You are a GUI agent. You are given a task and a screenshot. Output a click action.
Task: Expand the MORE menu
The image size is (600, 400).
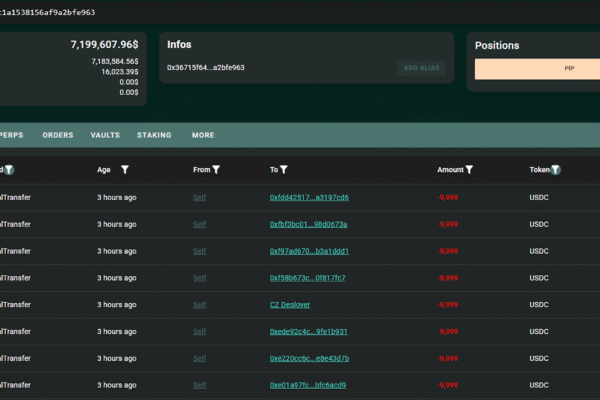[203, 135]
